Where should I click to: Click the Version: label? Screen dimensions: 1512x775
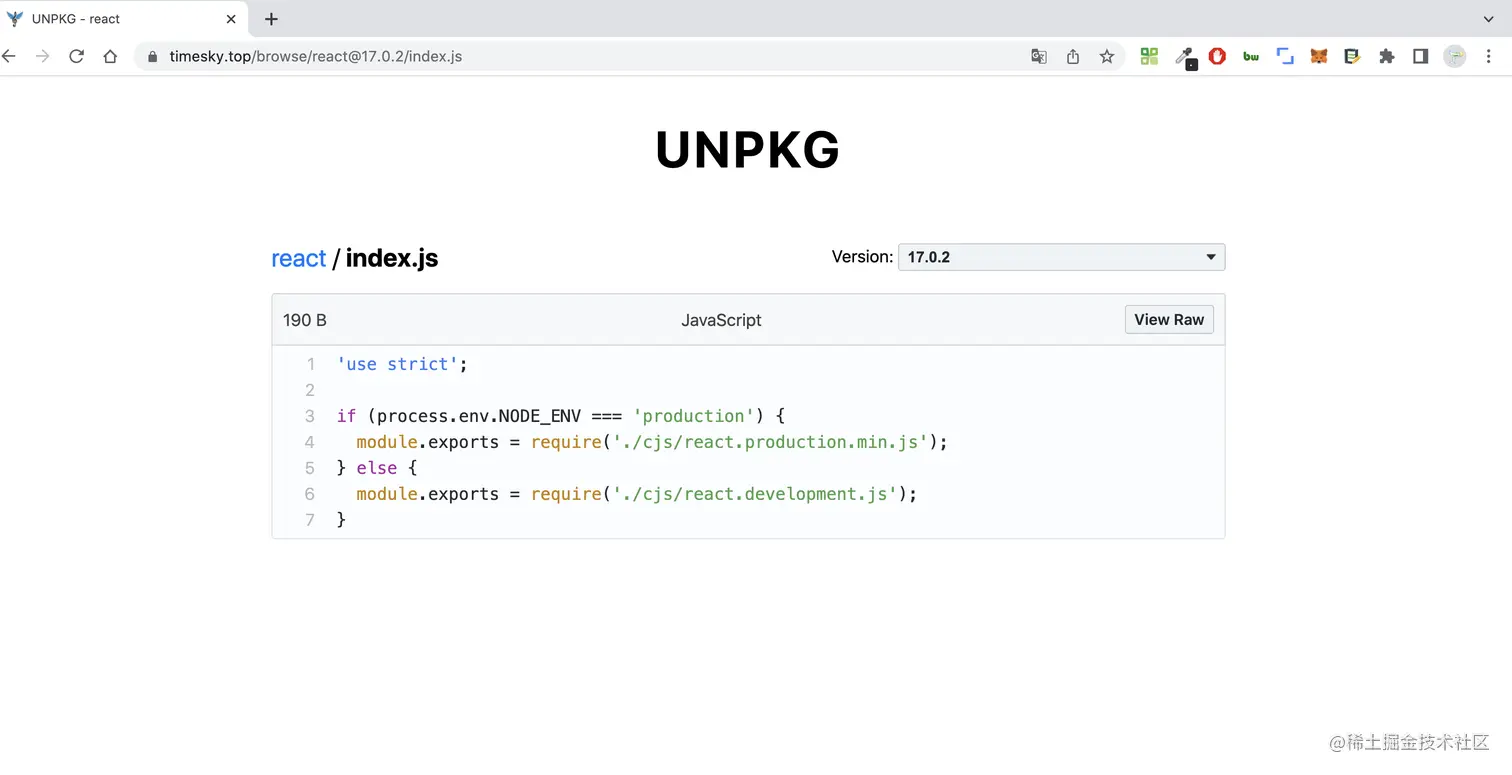pos(862,257)
